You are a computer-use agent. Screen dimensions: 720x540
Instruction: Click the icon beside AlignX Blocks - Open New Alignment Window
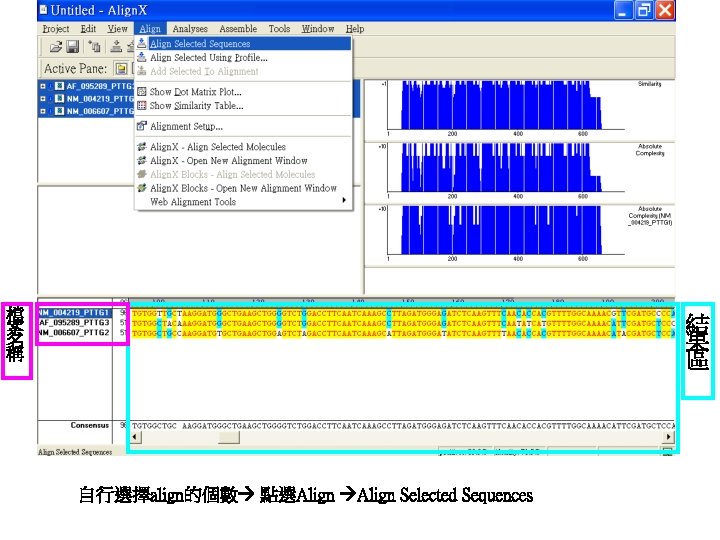142,188
